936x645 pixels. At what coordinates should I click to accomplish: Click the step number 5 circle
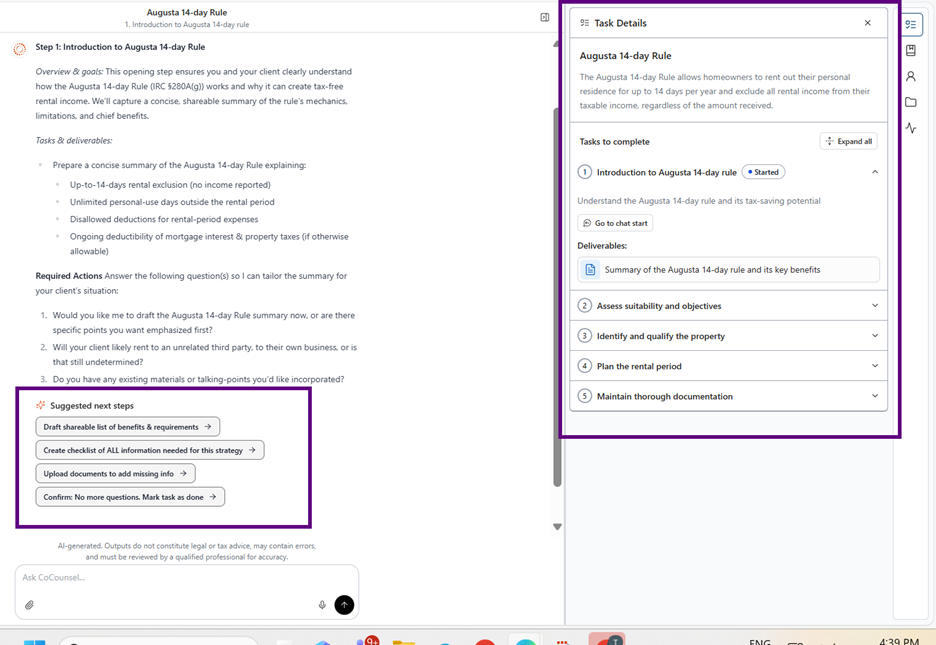coord(584,396)
